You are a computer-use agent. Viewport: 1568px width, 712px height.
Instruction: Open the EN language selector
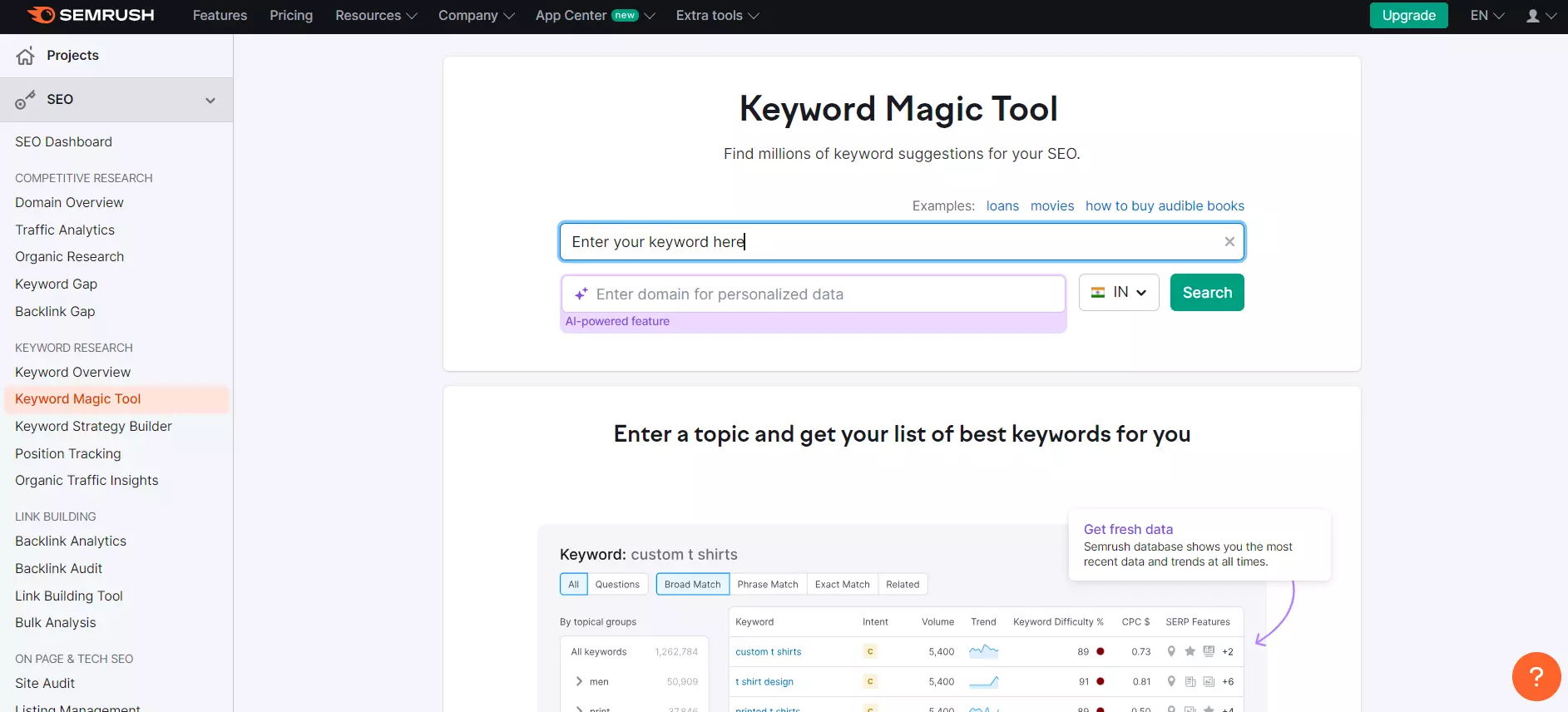[1487, 16]
